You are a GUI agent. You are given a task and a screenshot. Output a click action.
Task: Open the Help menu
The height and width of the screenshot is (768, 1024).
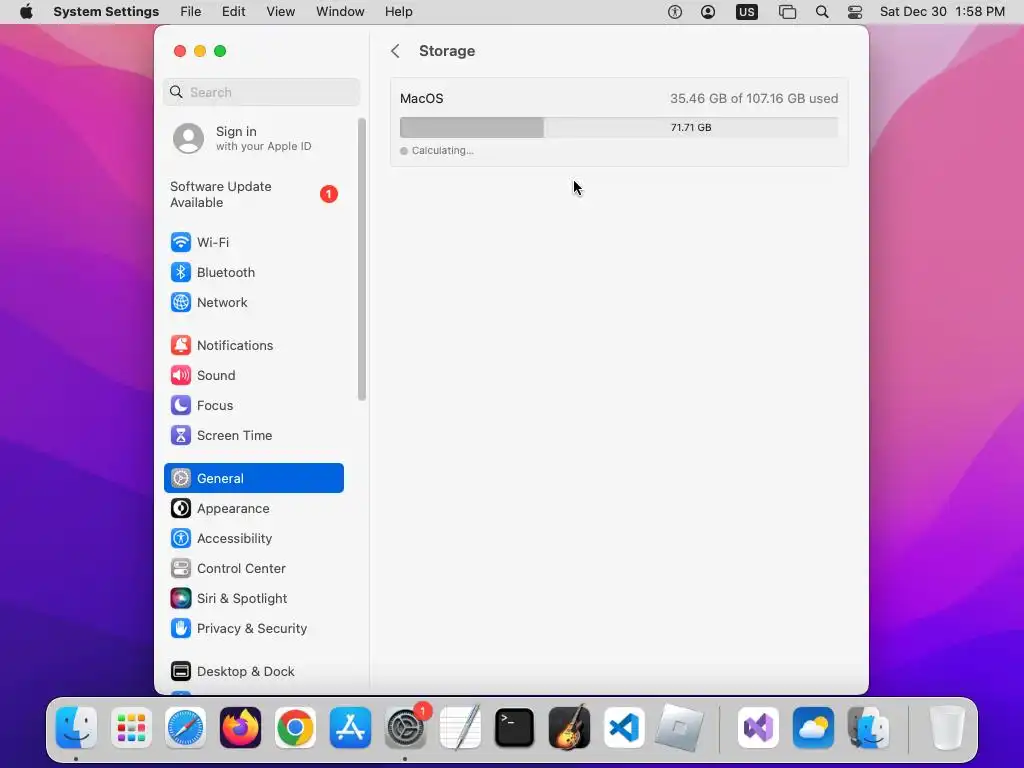398,12
